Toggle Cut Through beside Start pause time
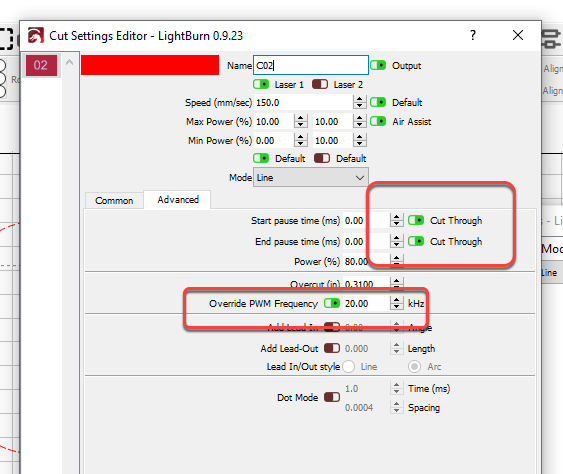 [x=416, y=220]
